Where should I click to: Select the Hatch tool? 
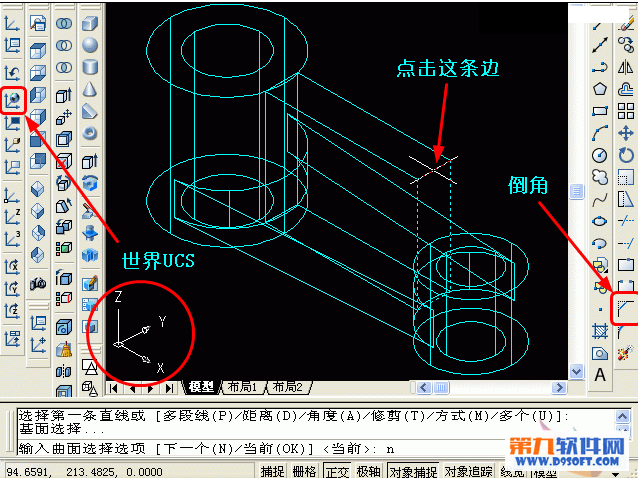(600, 331)
